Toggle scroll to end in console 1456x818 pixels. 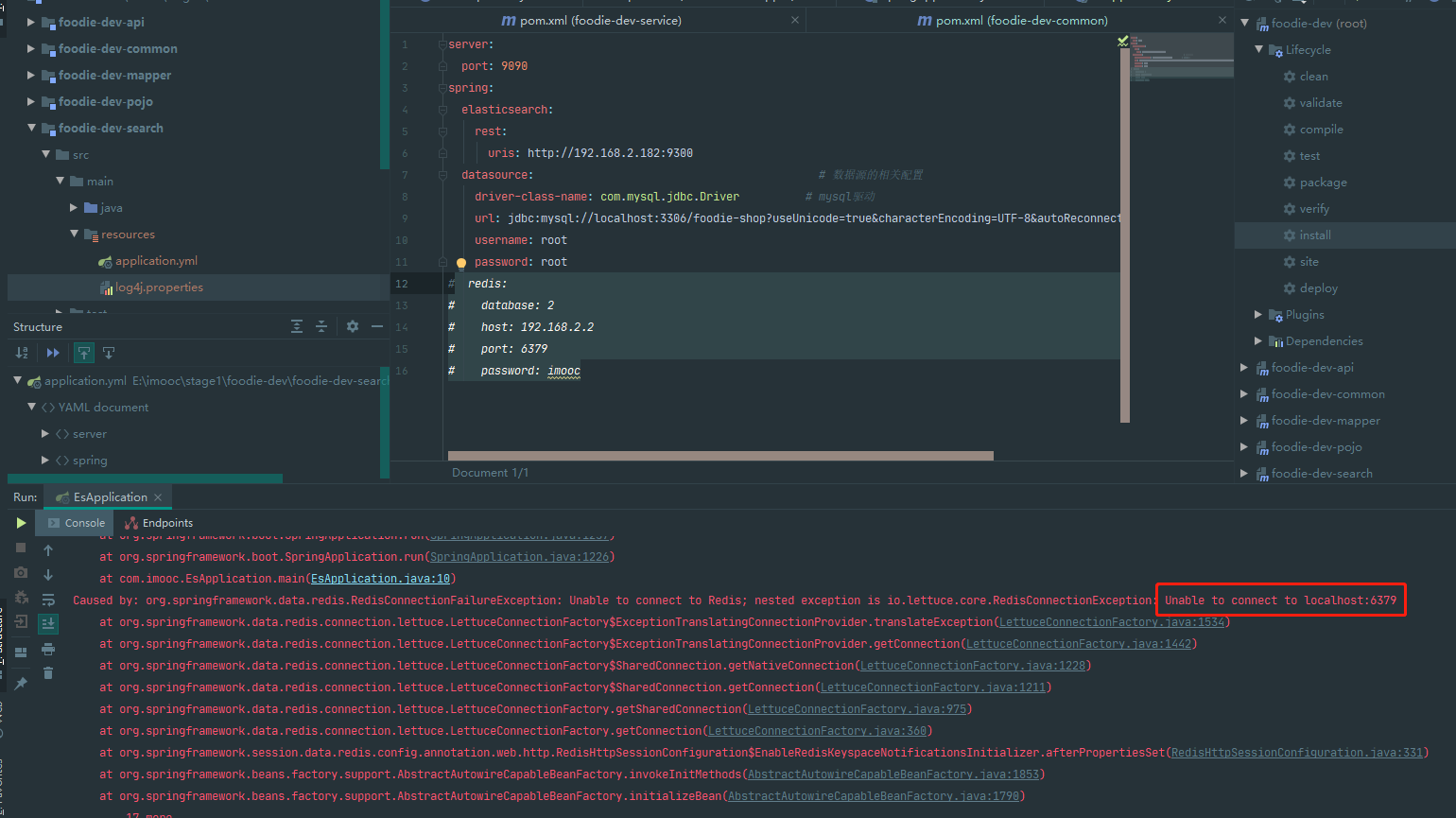[48, 623]
